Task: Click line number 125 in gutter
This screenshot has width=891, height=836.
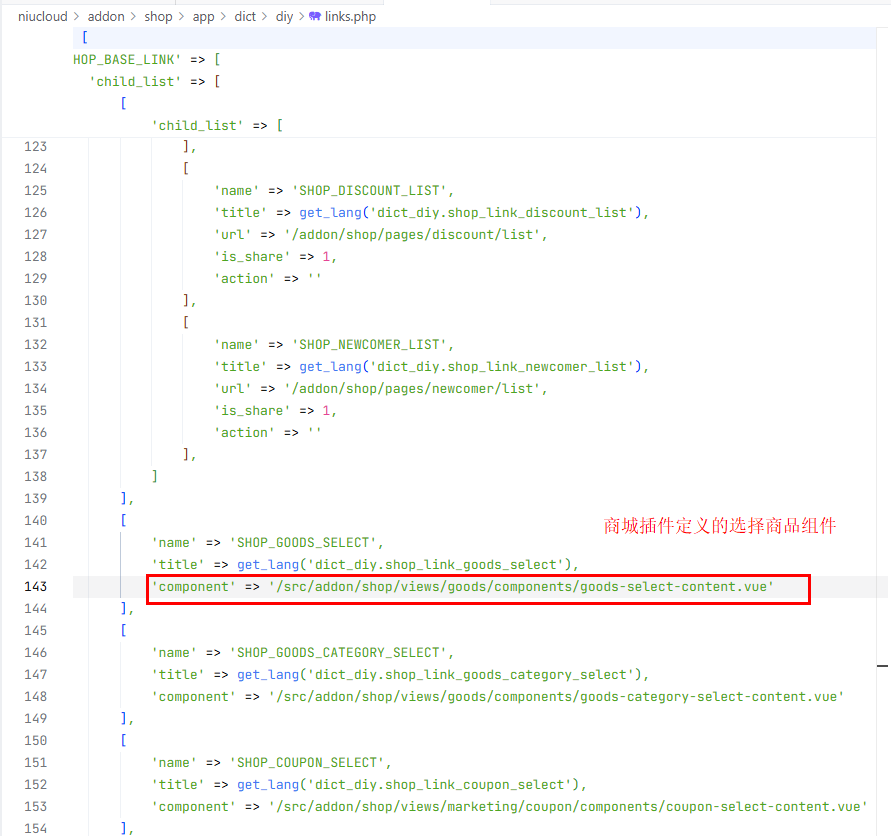Action: [x=35, y=191]
